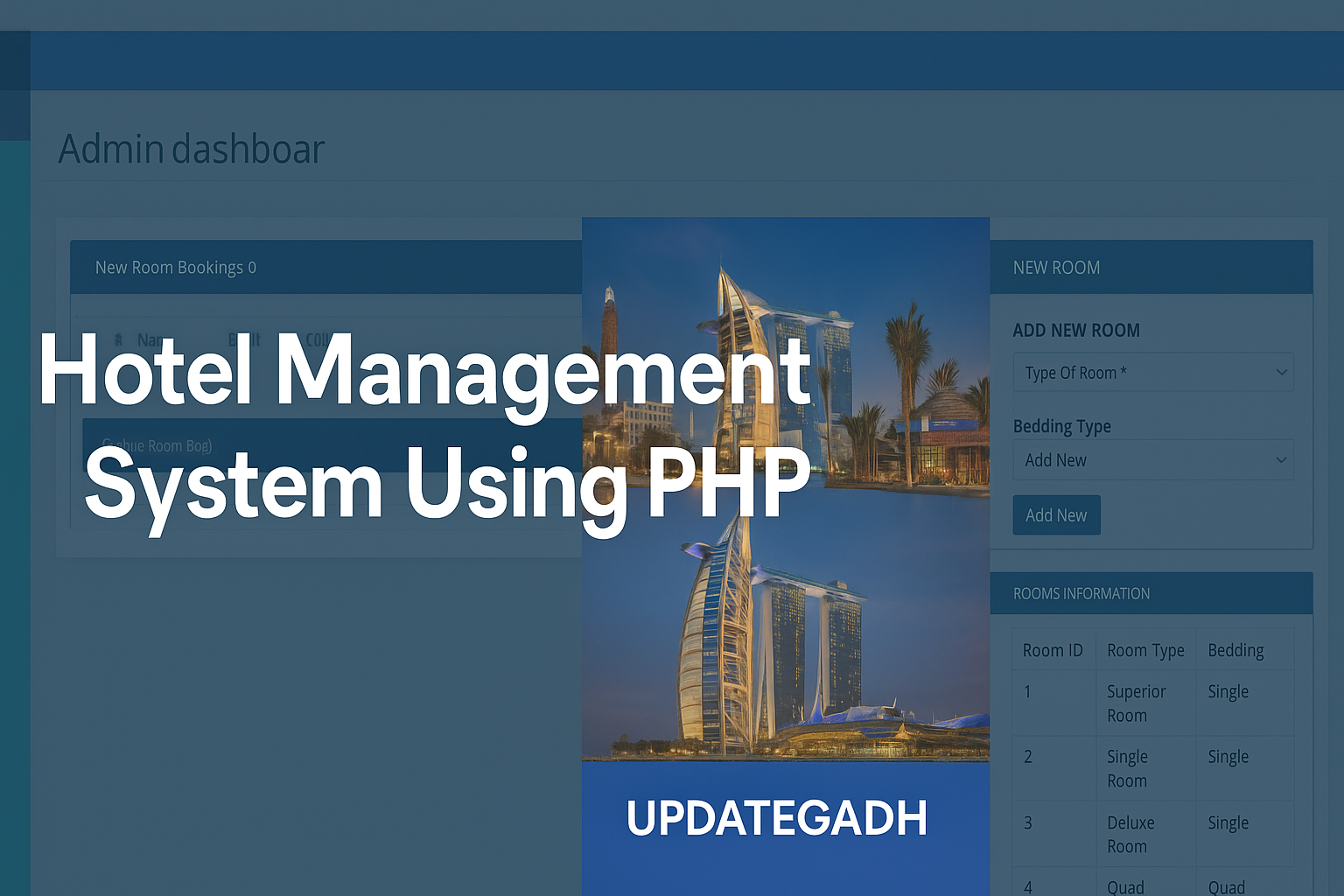Click the Room ID 3 cell

click(1053, 834)
